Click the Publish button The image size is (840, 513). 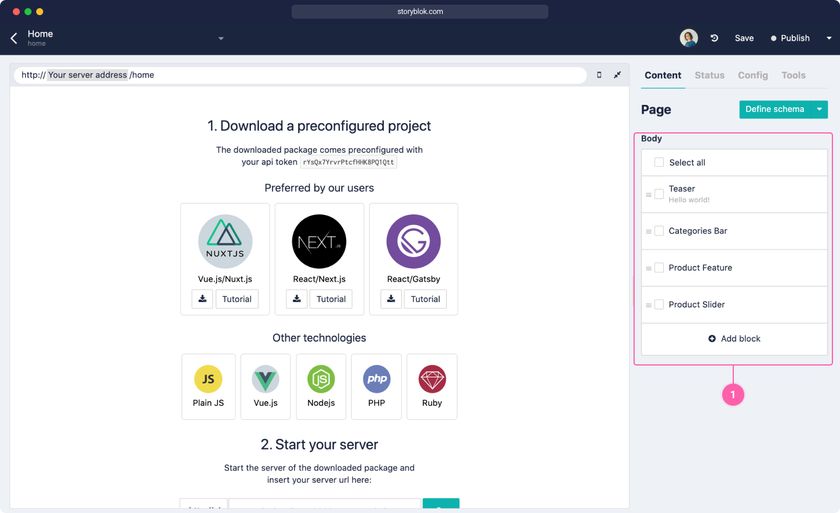click(x=790, y=38)
